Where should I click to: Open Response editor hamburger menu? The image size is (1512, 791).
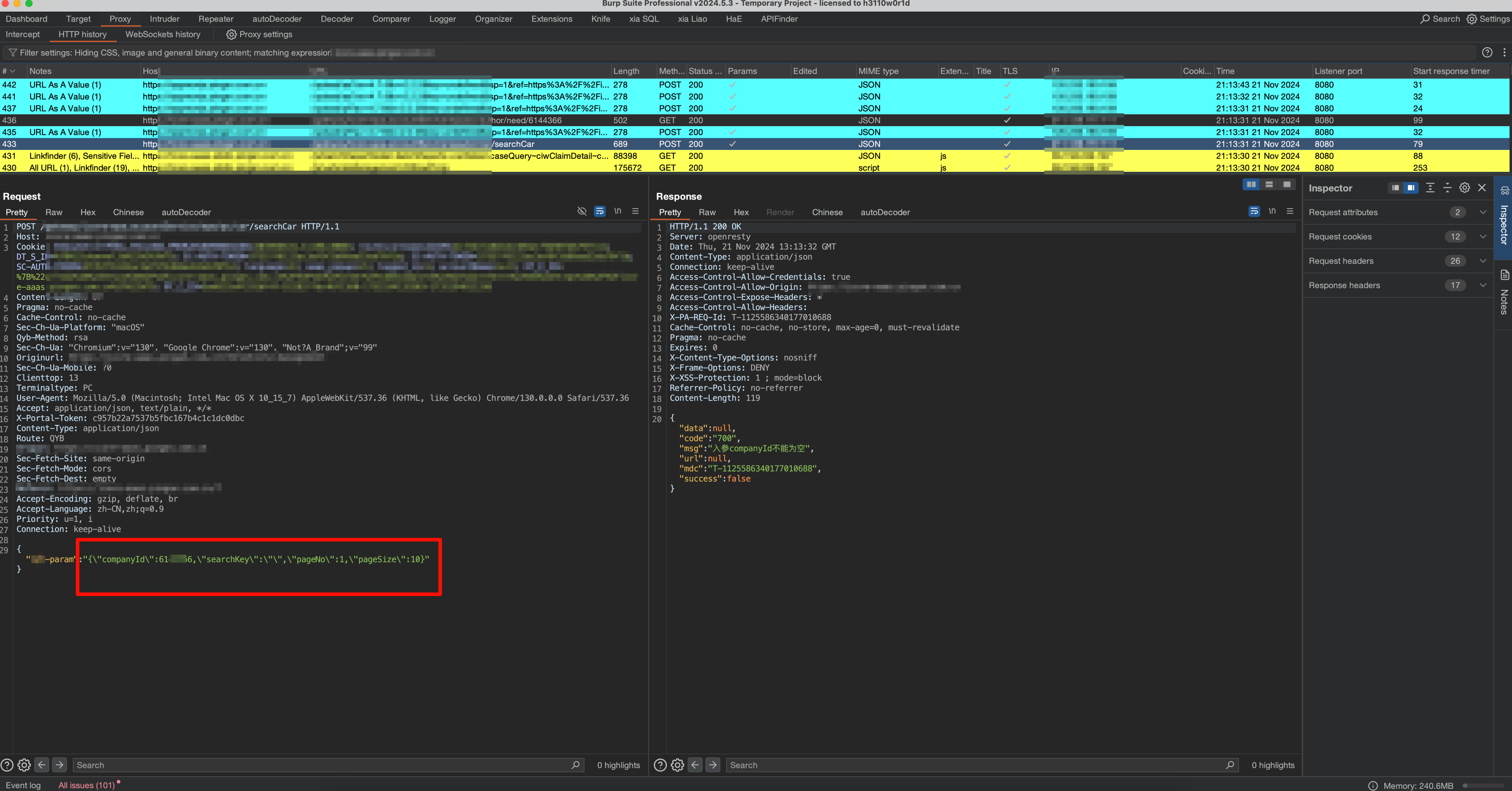coord(1289,211)
